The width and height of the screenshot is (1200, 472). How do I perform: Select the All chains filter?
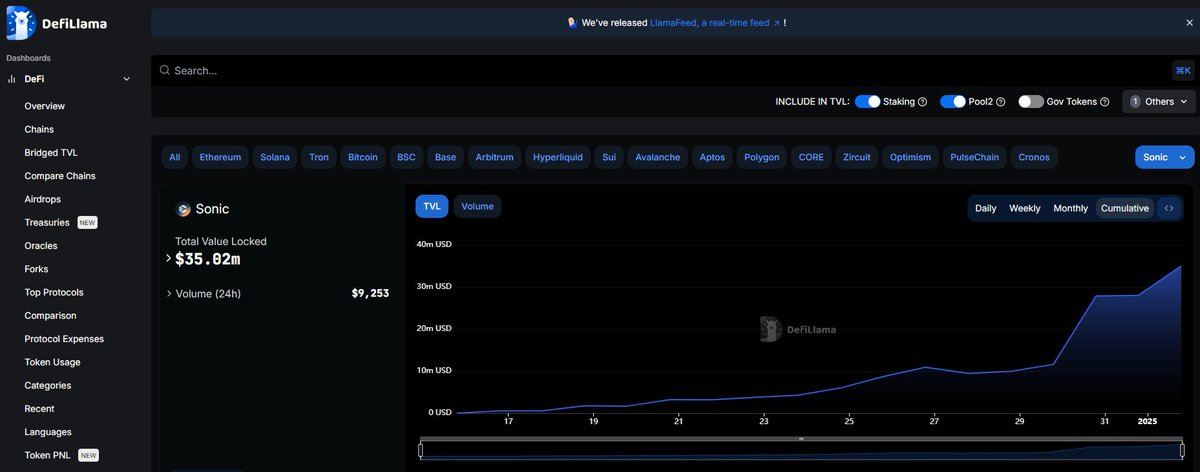click(175, 157)
